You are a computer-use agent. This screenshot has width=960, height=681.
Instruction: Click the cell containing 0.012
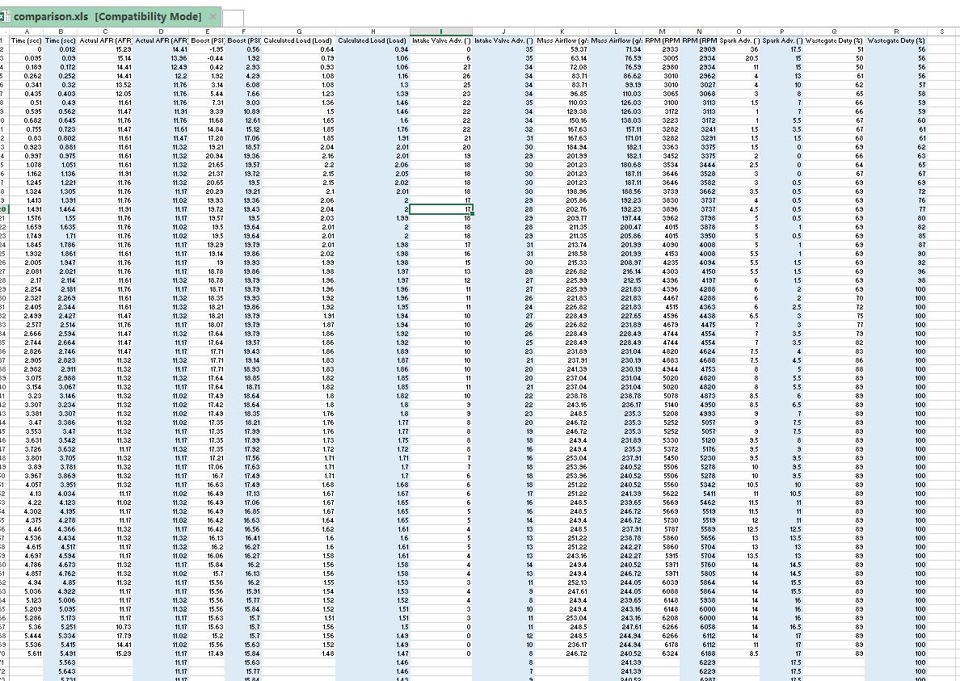61,50
